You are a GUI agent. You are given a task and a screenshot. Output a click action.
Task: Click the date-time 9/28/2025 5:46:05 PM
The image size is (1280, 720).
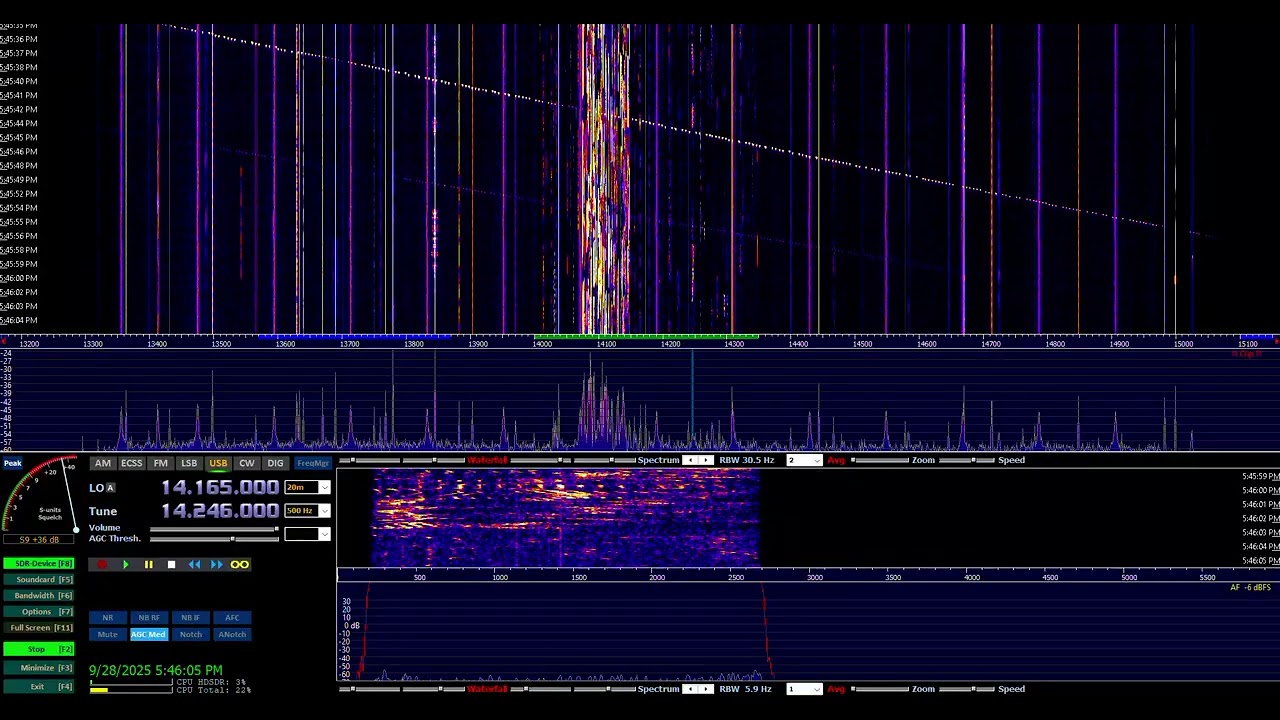click(156, 670)
